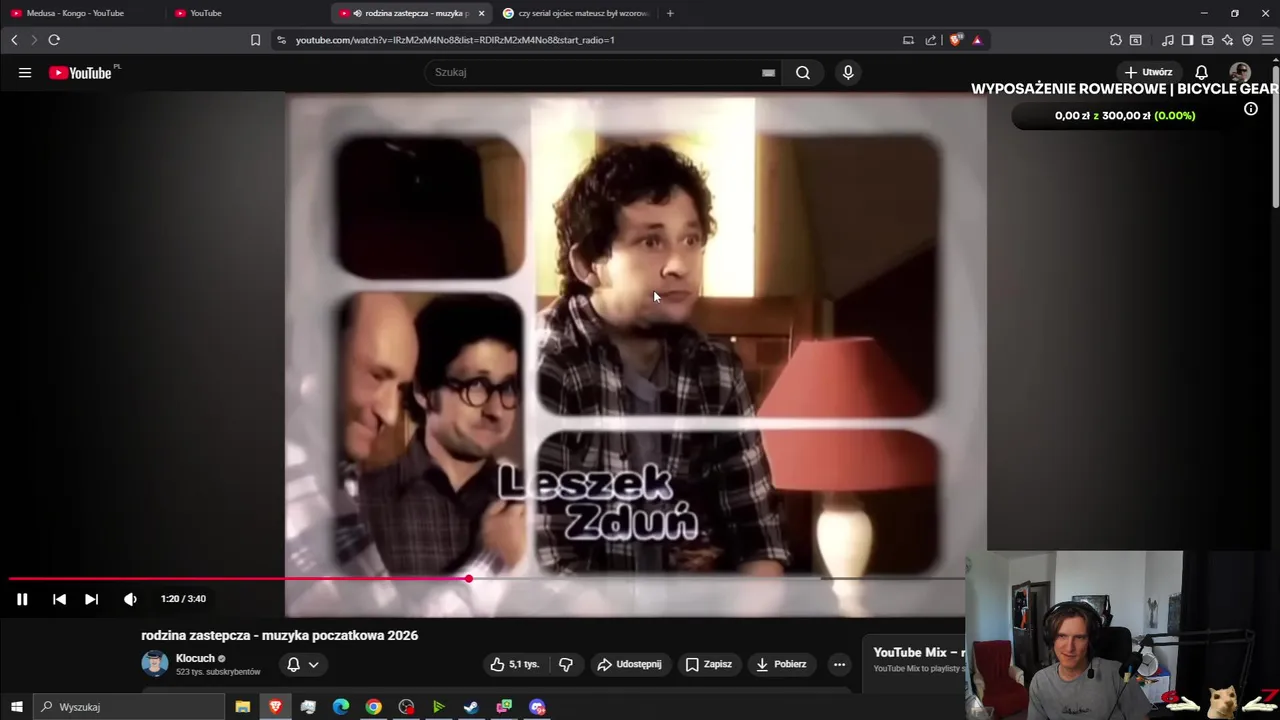Save video with the Zapisz button
Screen dimensions: 1280x720
708,664
